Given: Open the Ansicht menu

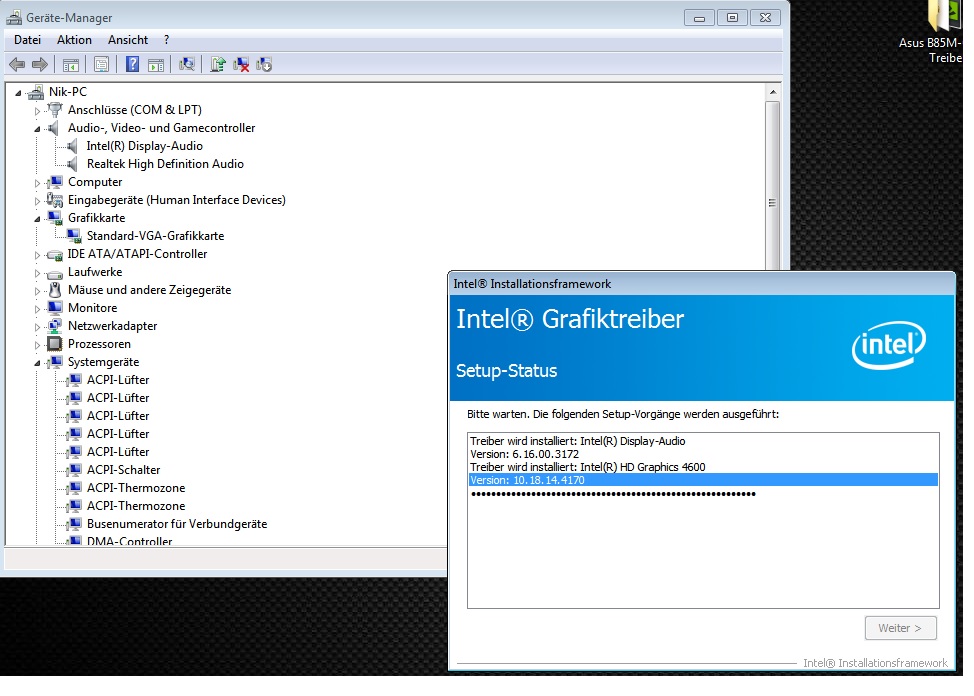Looking at the screenshot, I should 128,40.
